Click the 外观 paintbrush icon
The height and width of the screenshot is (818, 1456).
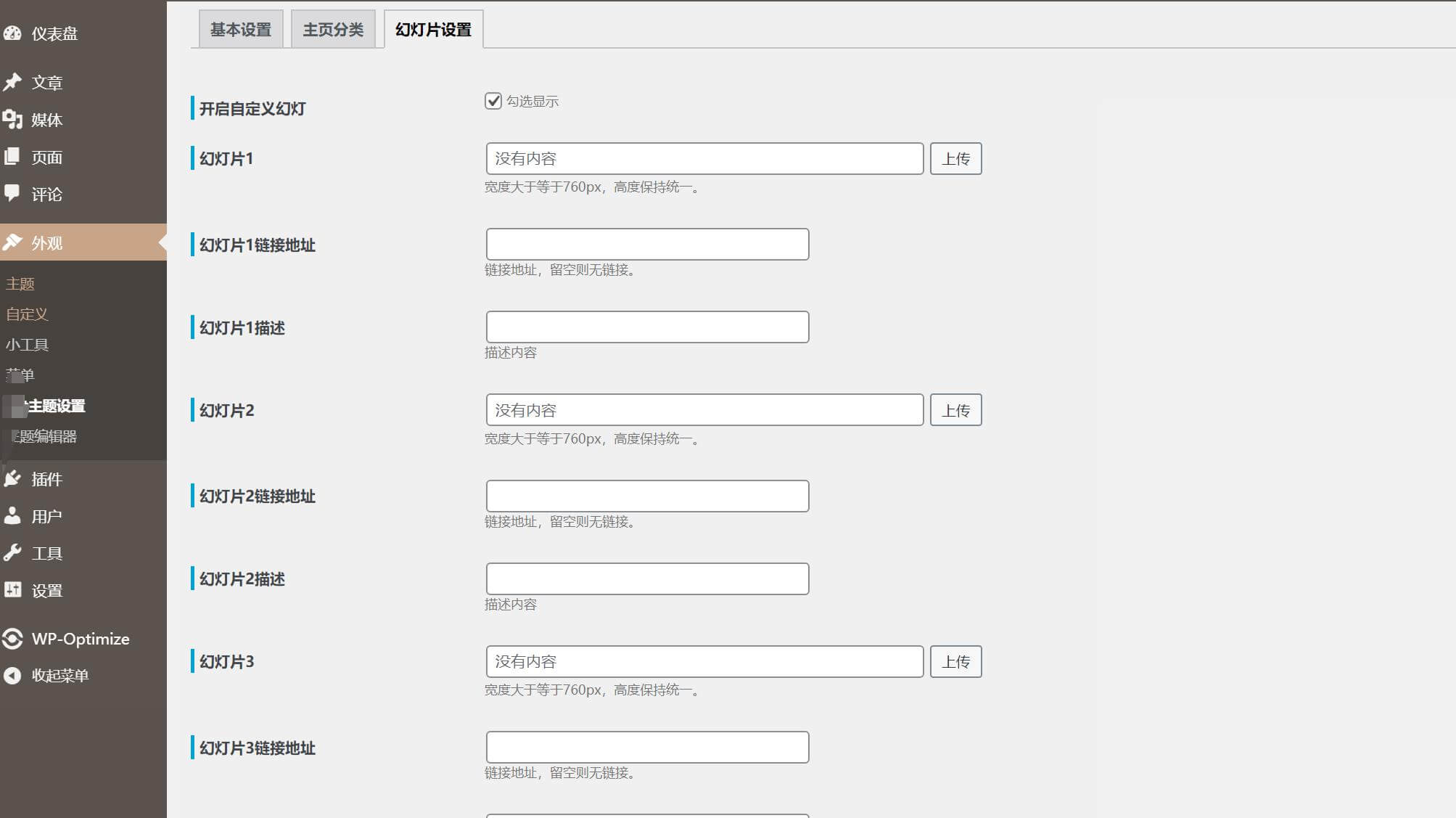coord(12,242)
